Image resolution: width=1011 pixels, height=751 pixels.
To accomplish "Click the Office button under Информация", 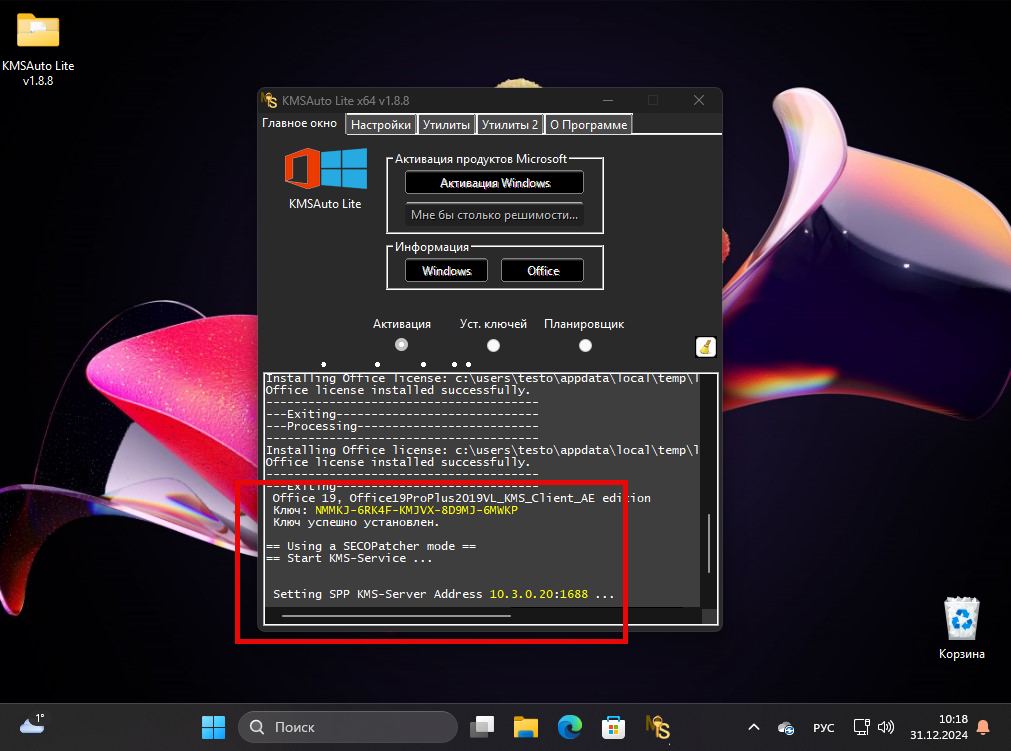I will (542, 270).
